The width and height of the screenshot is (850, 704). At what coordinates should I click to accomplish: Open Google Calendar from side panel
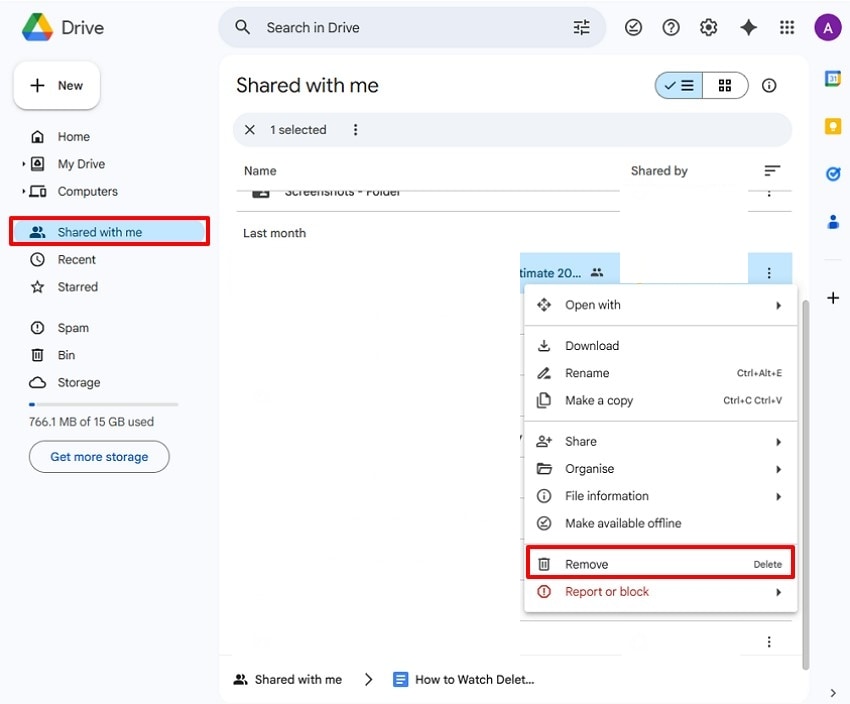tap(832, 79)
